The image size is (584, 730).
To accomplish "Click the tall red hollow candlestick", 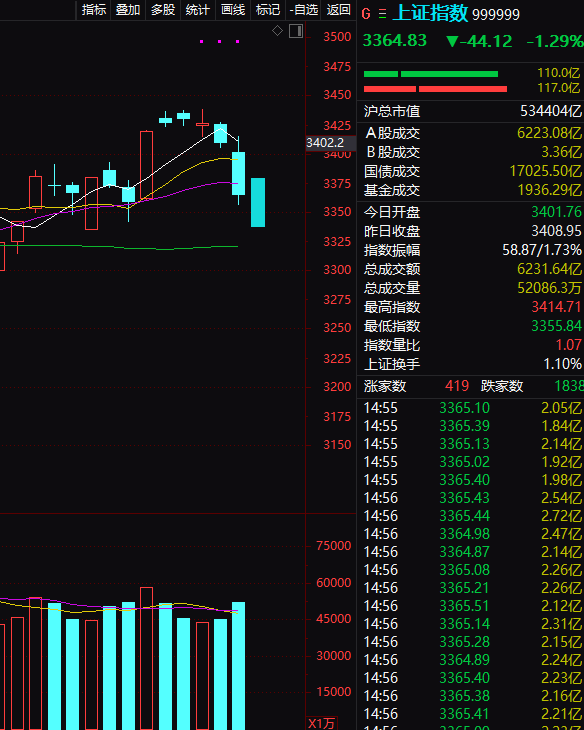I will pyautogui.click(x=146, y=165).
